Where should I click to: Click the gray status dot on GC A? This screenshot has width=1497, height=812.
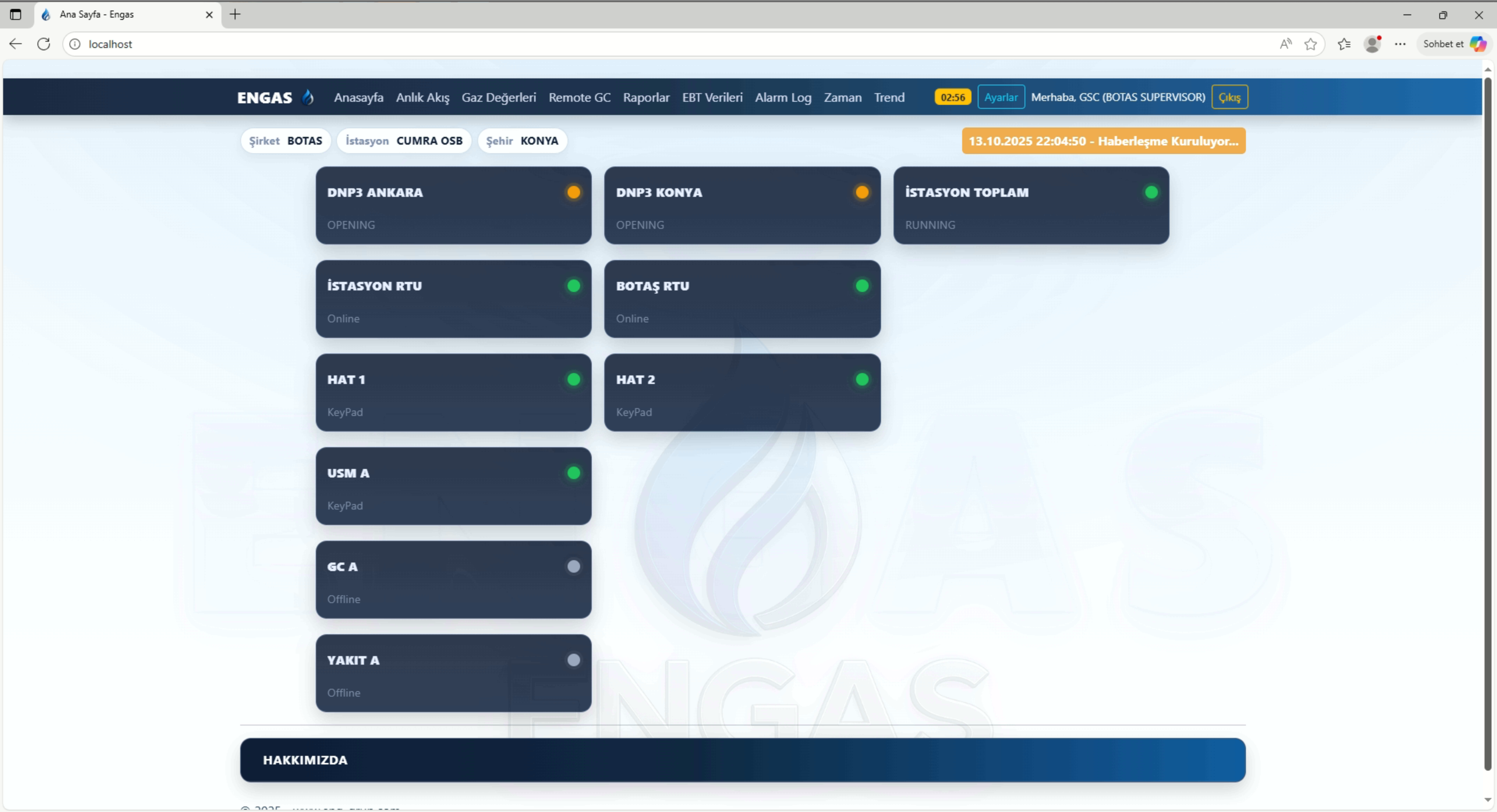[x=573, y=567]
